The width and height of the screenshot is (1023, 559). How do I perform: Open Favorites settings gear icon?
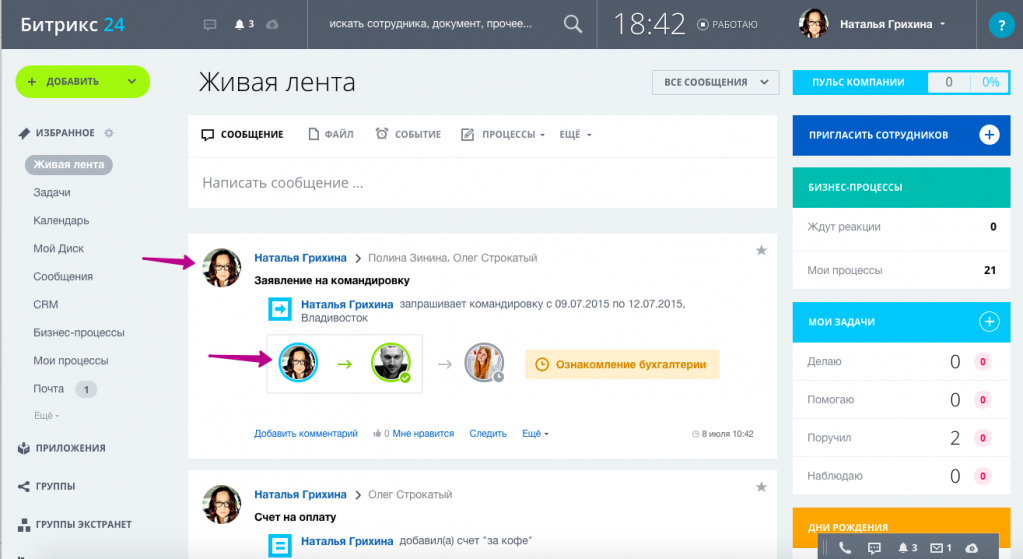[109, 133]
